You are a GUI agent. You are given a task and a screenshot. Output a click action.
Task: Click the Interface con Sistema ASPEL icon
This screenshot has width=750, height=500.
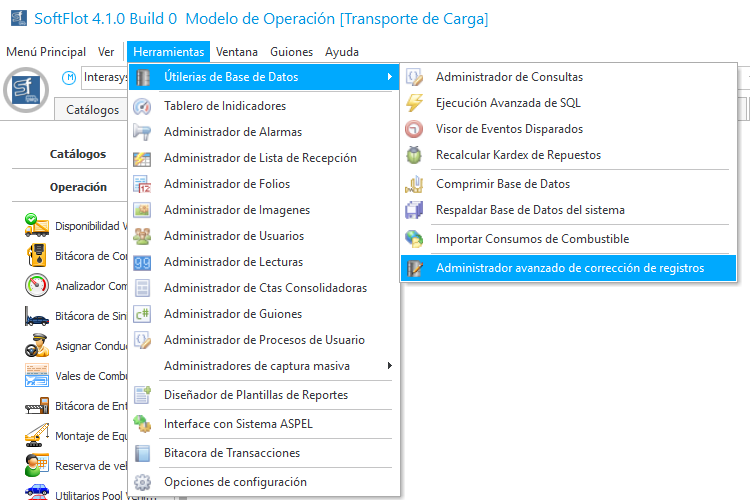coord(142,424)
